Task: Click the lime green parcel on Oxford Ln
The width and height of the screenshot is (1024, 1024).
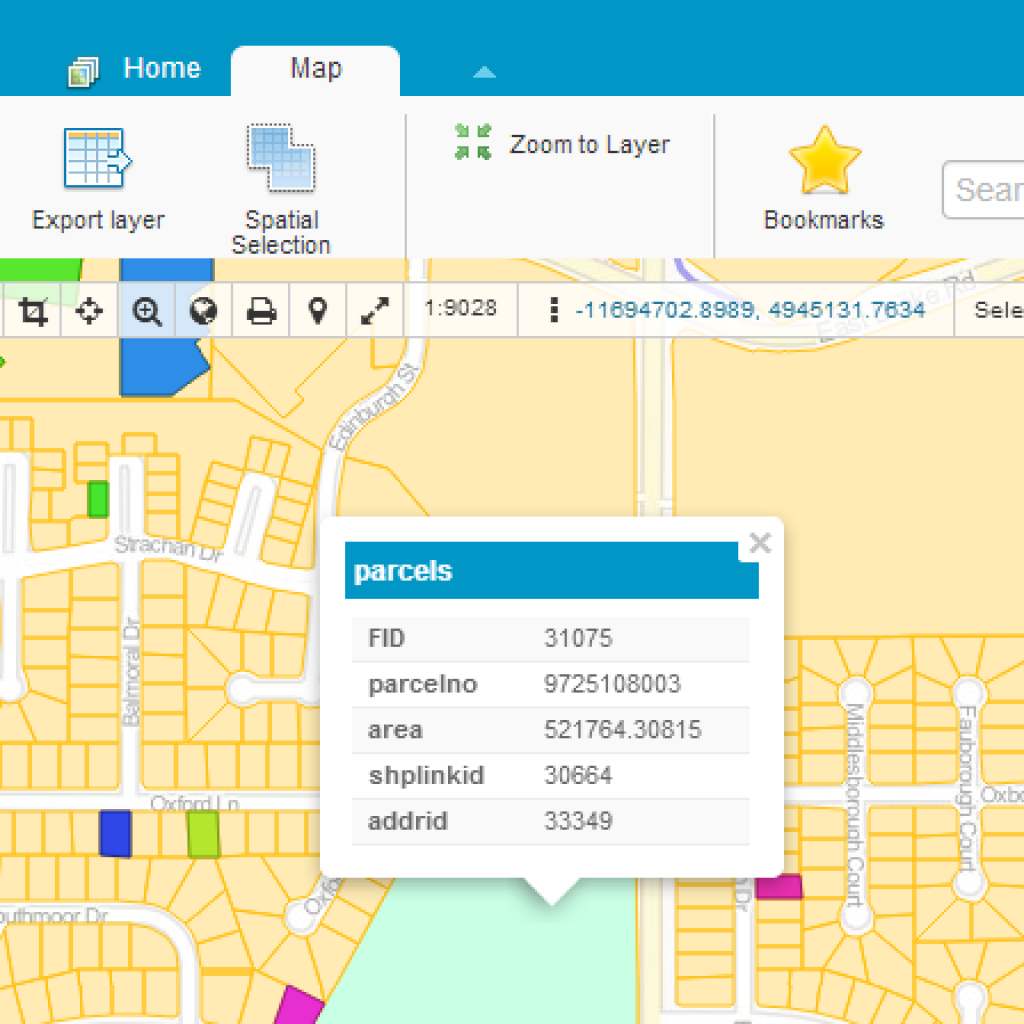Action: point(203,834)
